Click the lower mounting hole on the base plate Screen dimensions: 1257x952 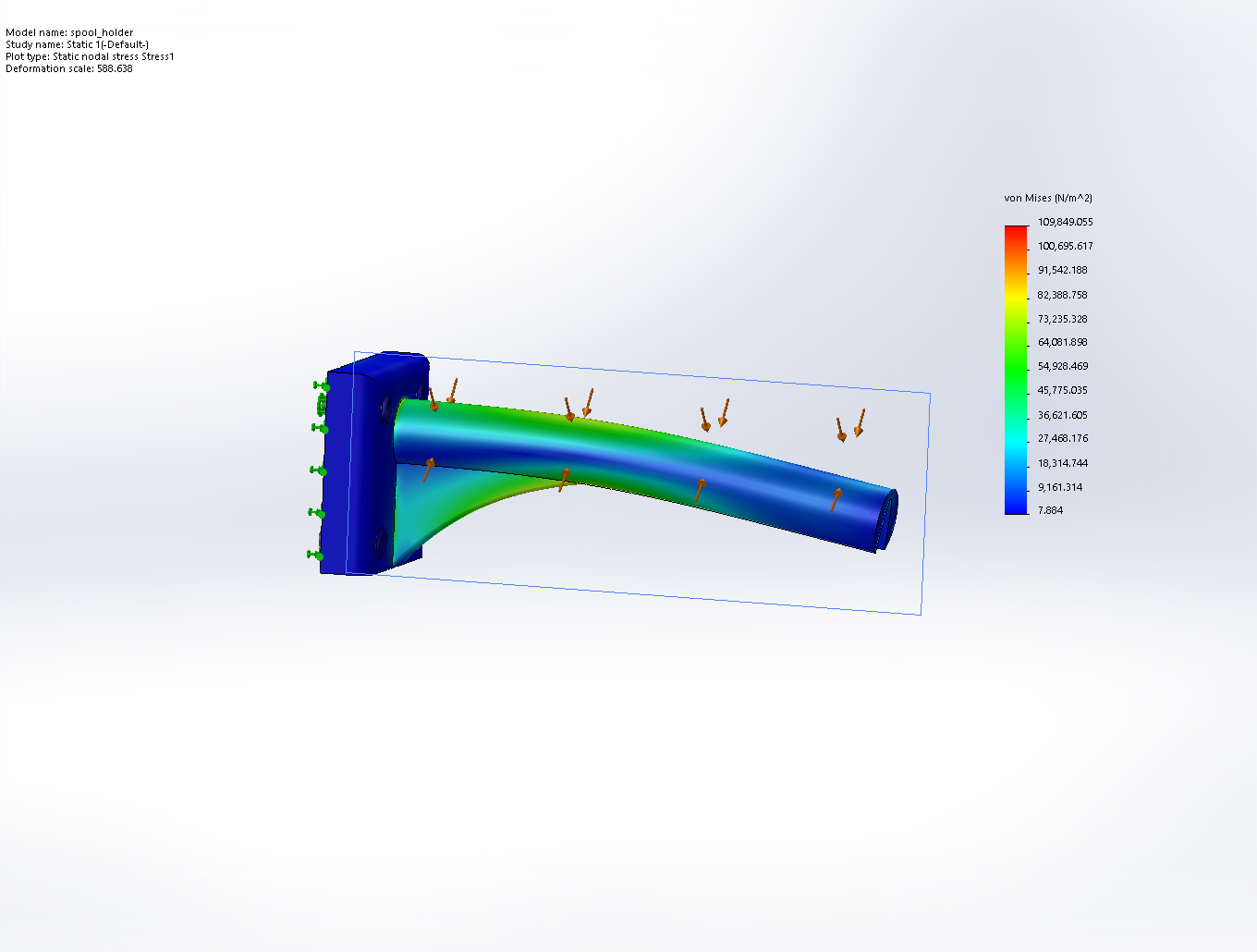click(x=380, y=541)
